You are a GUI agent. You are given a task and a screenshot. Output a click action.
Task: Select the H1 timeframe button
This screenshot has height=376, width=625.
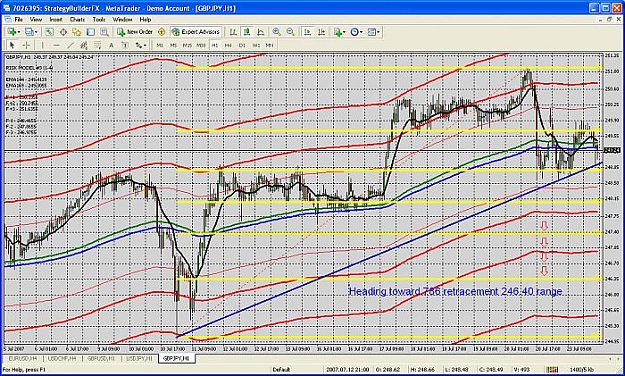pos(214,45)
